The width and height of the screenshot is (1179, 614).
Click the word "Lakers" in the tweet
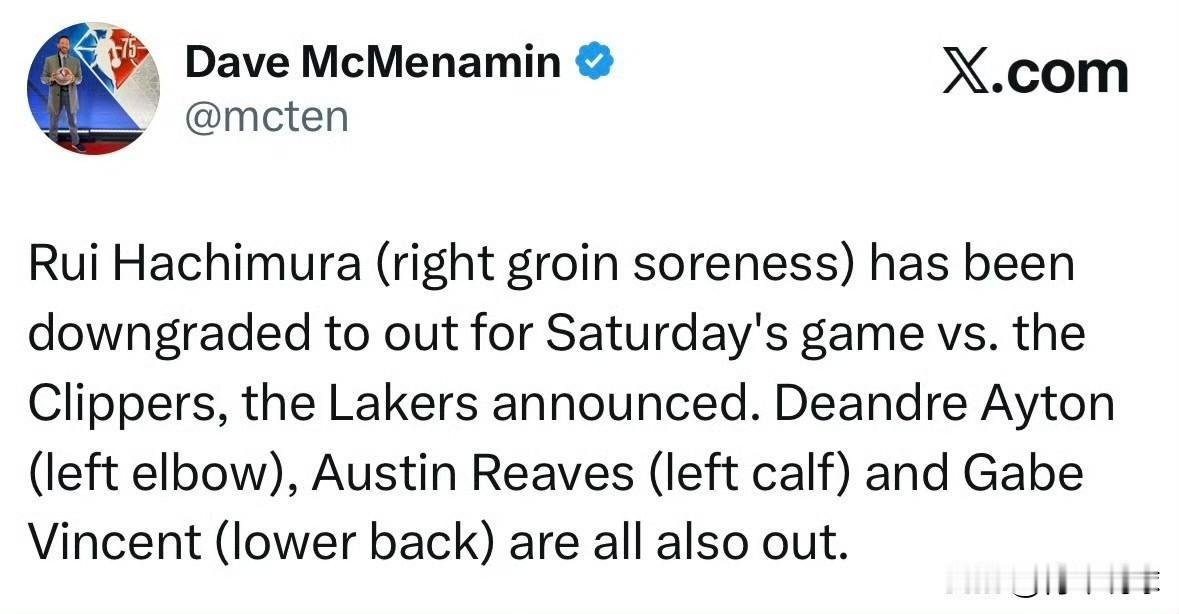[x=402, y=403]
